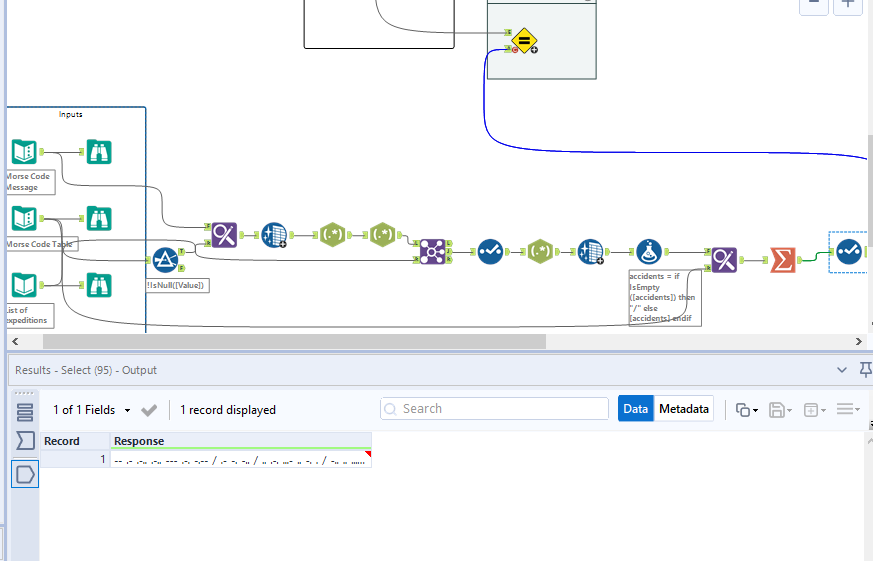Switch to the Metadata tab
The image size is (873, 561).
tap(684, 409)
